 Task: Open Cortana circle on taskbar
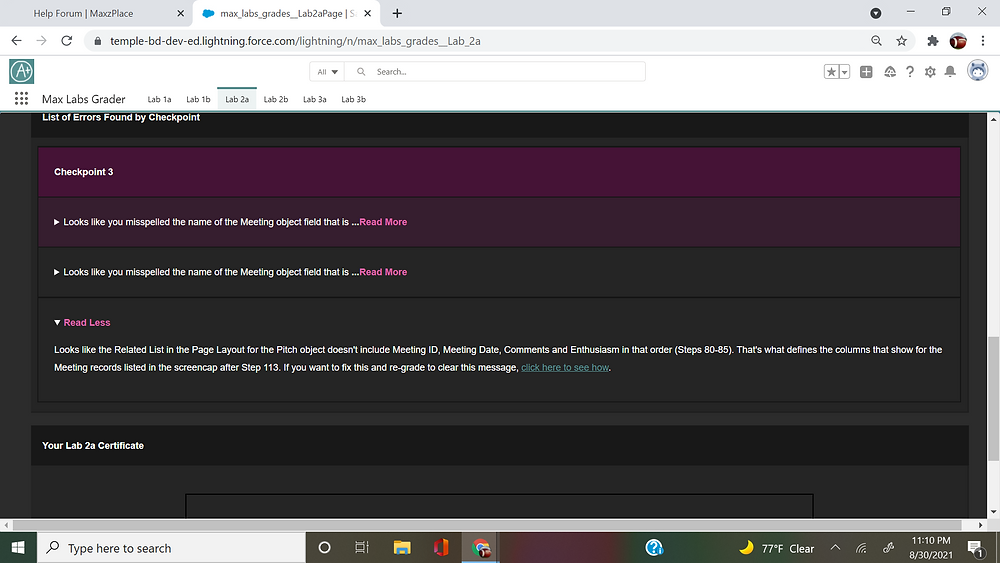pos(324,548)
